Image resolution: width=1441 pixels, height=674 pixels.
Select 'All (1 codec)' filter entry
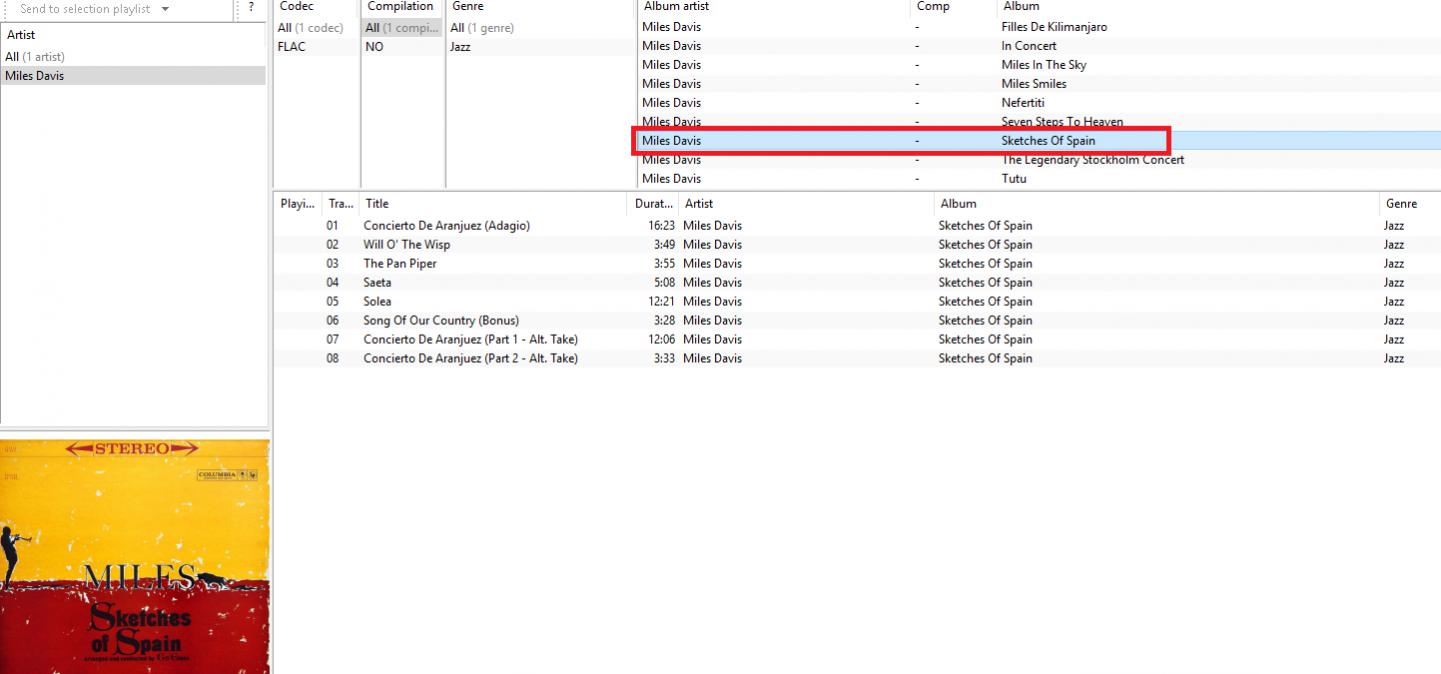[x=311, y=28]
